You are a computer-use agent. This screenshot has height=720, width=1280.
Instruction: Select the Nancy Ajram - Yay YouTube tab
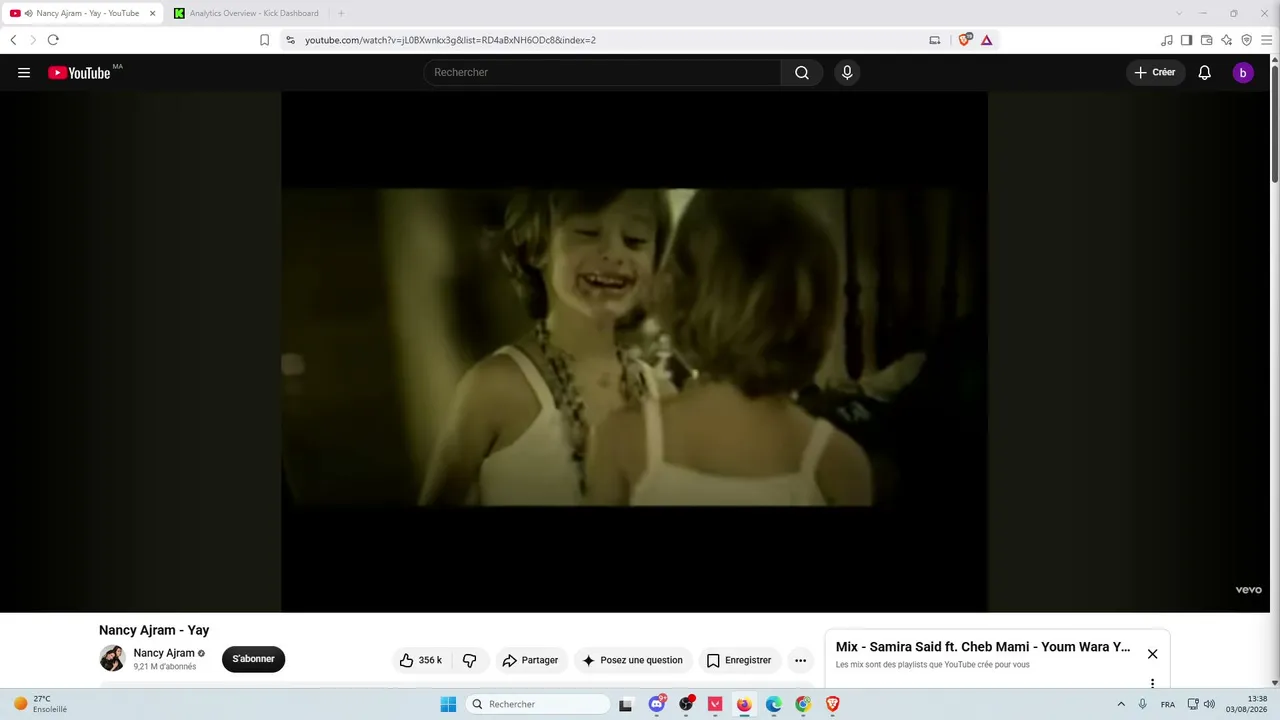tap(84, 13)
